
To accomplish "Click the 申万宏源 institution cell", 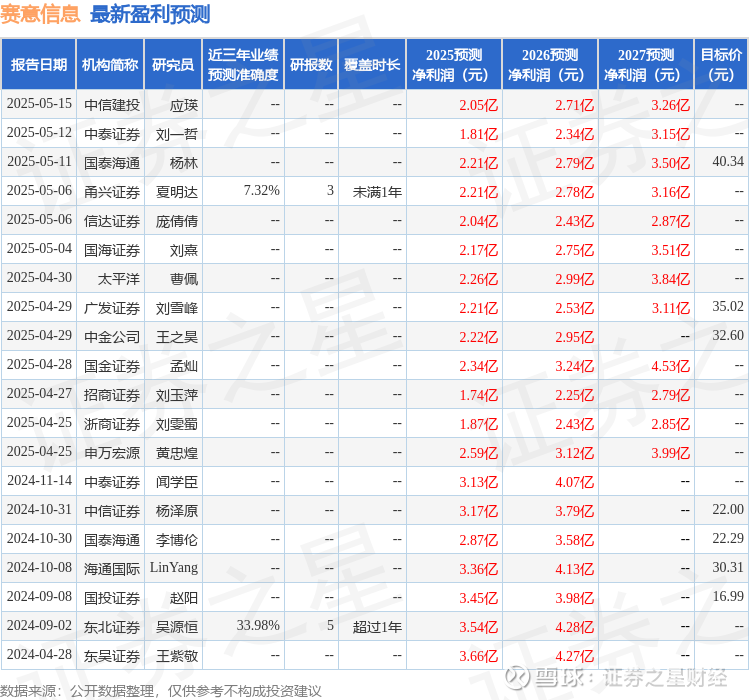I will coord(112,453).
